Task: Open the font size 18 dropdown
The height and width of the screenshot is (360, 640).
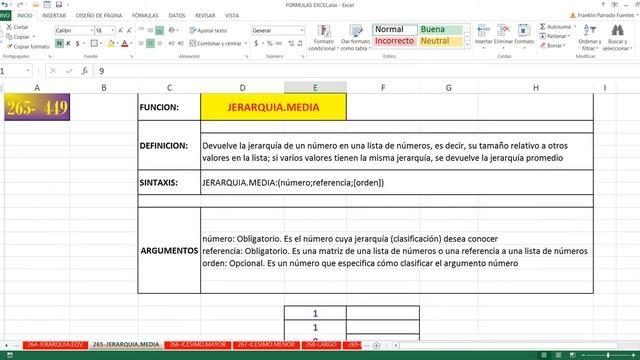Action: [x=113, y=31]
